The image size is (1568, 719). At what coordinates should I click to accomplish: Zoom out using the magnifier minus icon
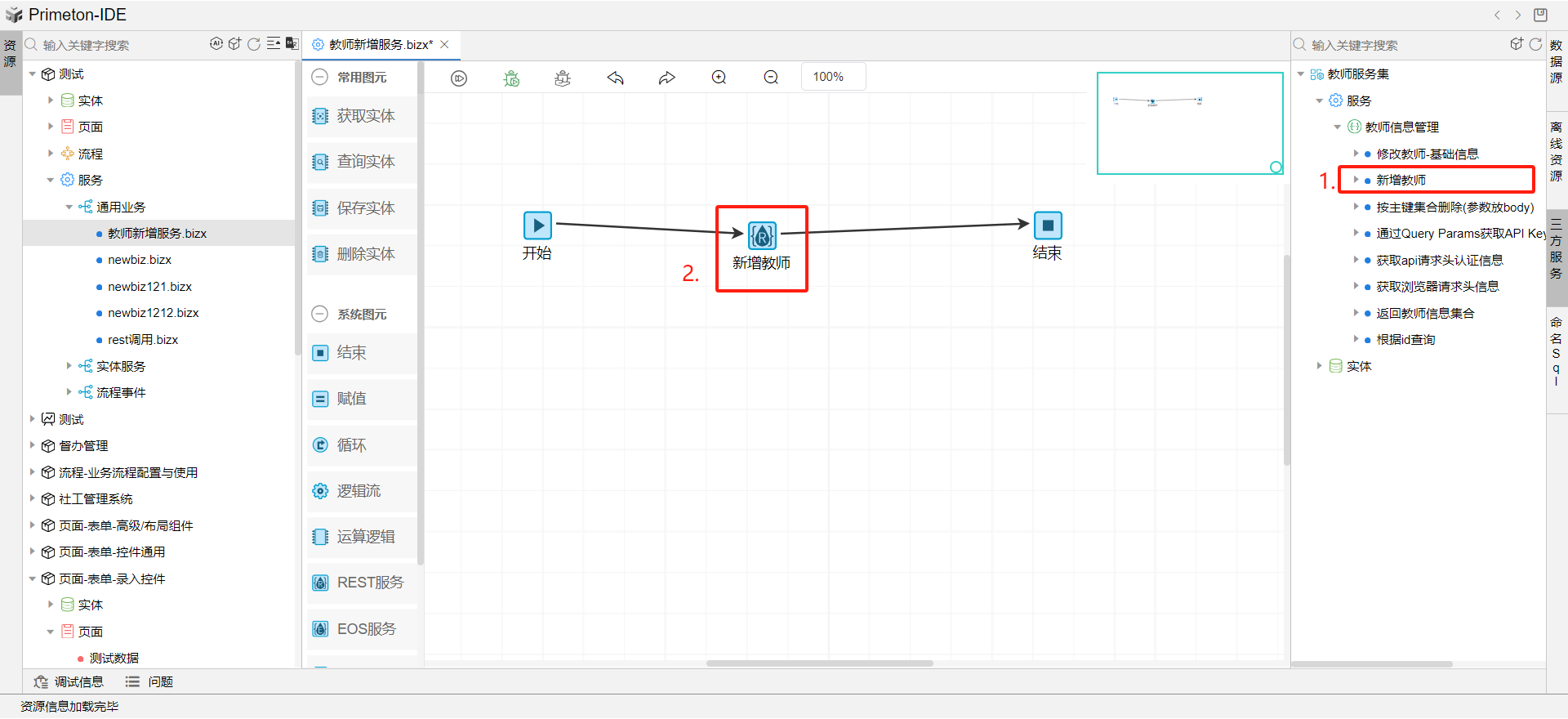point(771,78)
